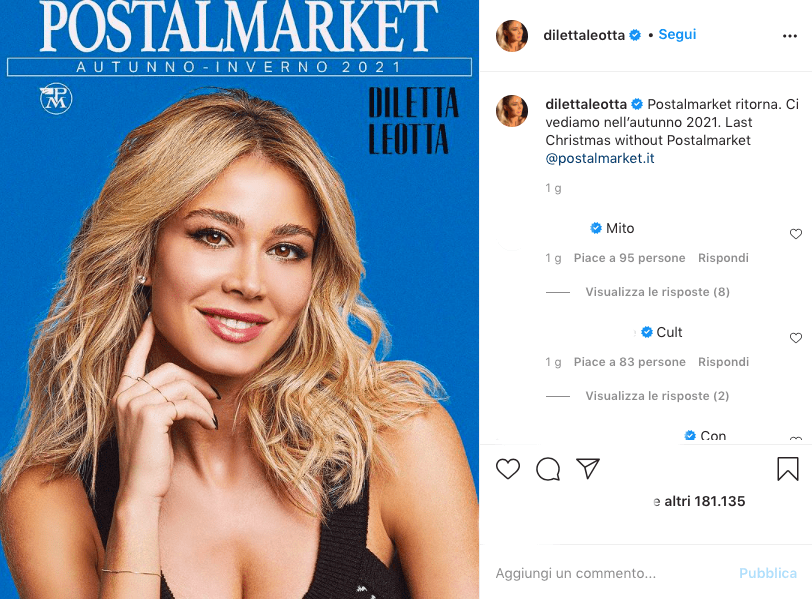Expand replies to Cult comment (2)
The height and width of the screenshot is (599, 812).
[657, 396]
